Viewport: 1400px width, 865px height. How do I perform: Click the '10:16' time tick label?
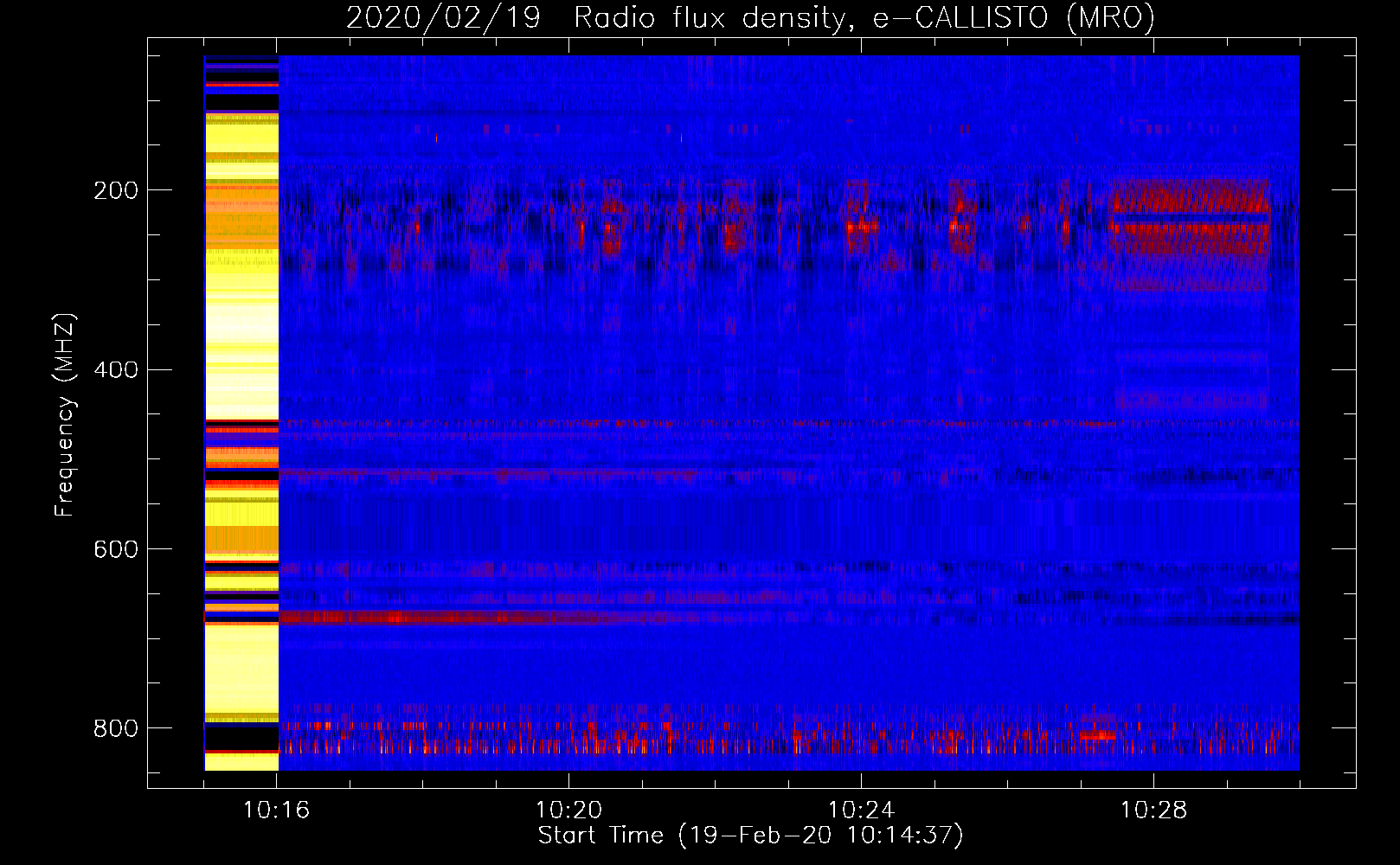point(277,811)
